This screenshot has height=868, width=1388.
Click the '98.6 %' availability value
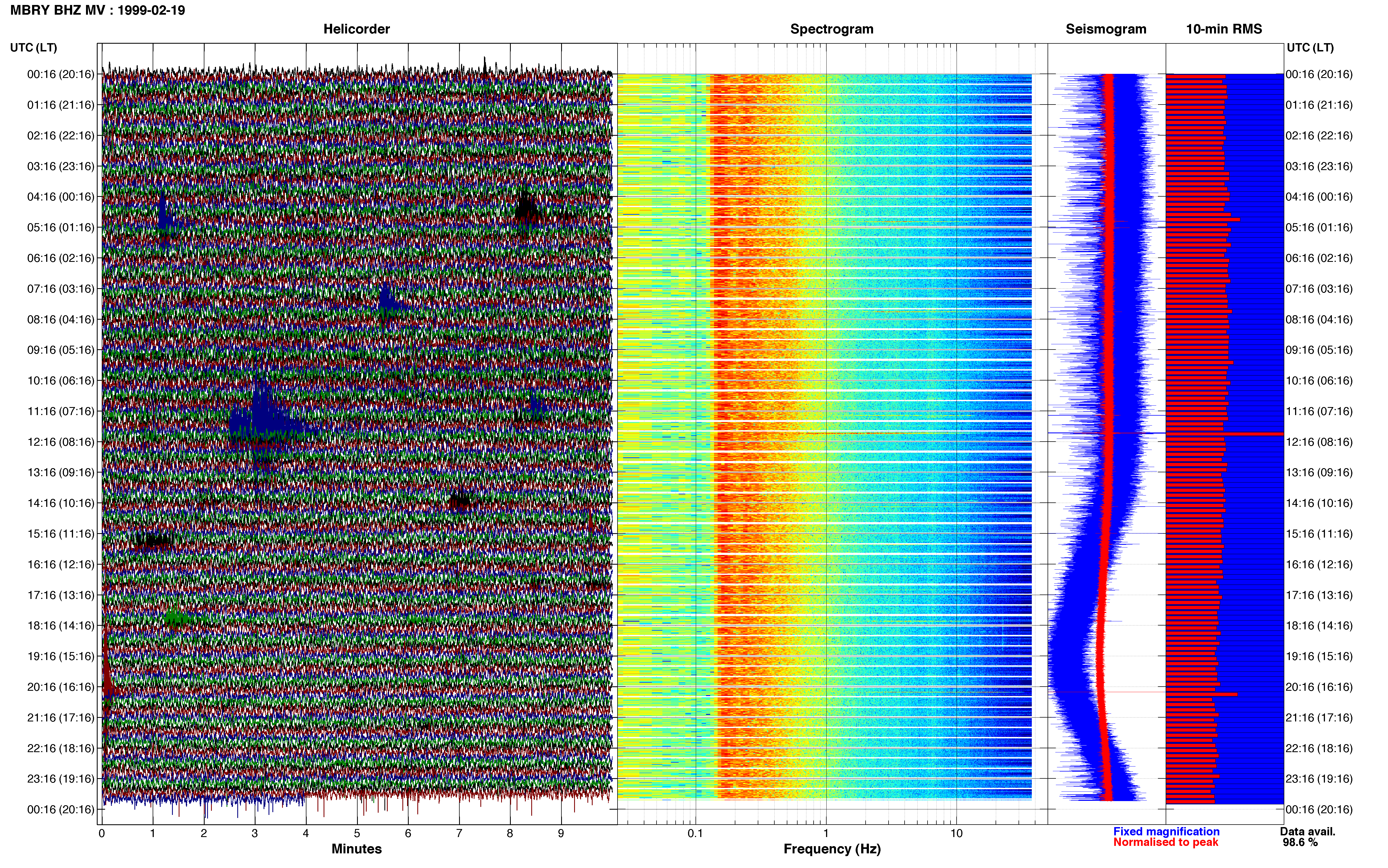(1300, 842)
